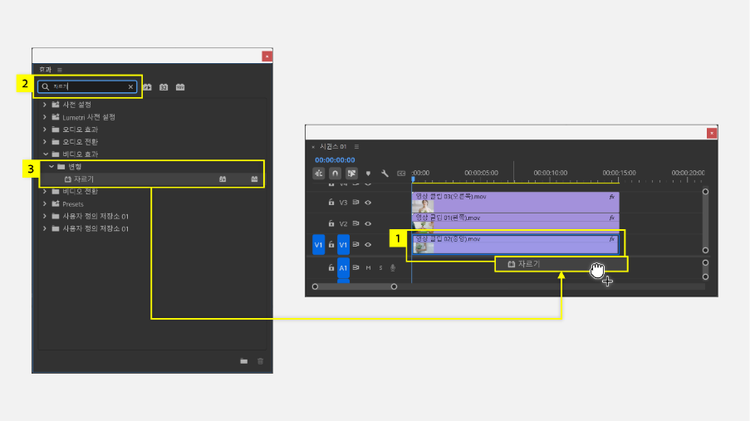Toggle lock on V1 track
This screenshot has width=750, height=421.
(331, 244)
